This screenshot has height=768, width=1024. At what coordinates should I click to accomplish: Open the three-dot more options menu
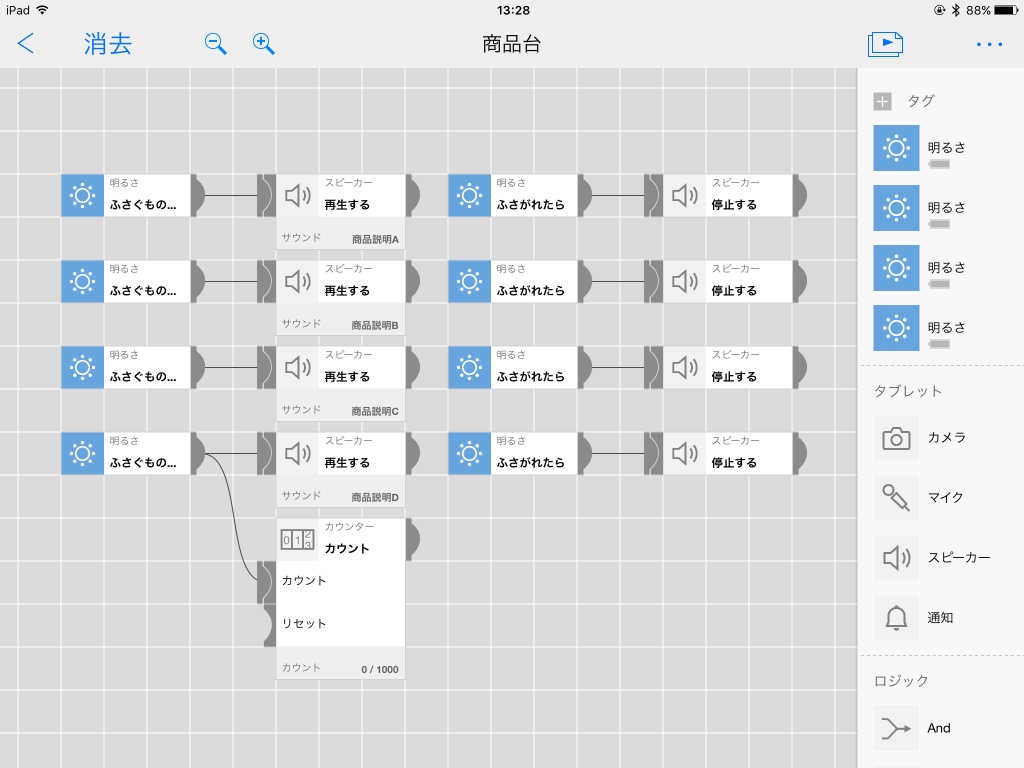[x=989, y=44]
